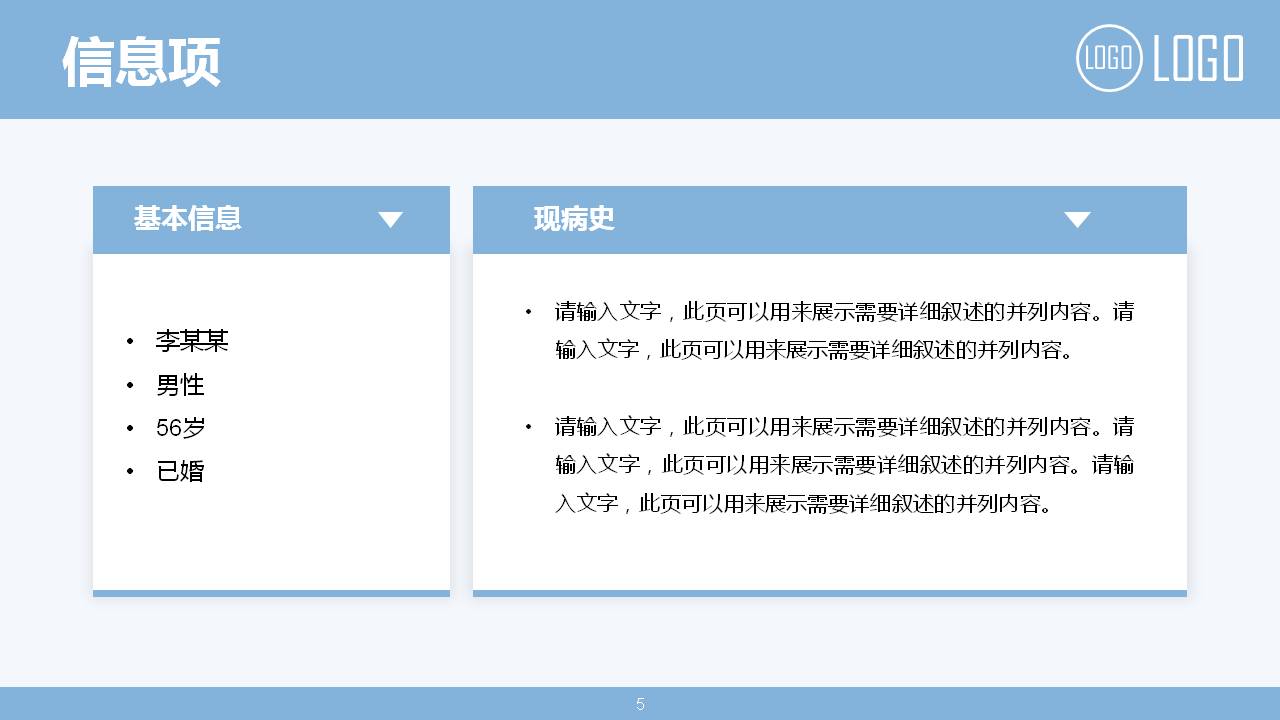
Task: Click the LOGO circle emblem top right
Action: tap(1108, 60)
